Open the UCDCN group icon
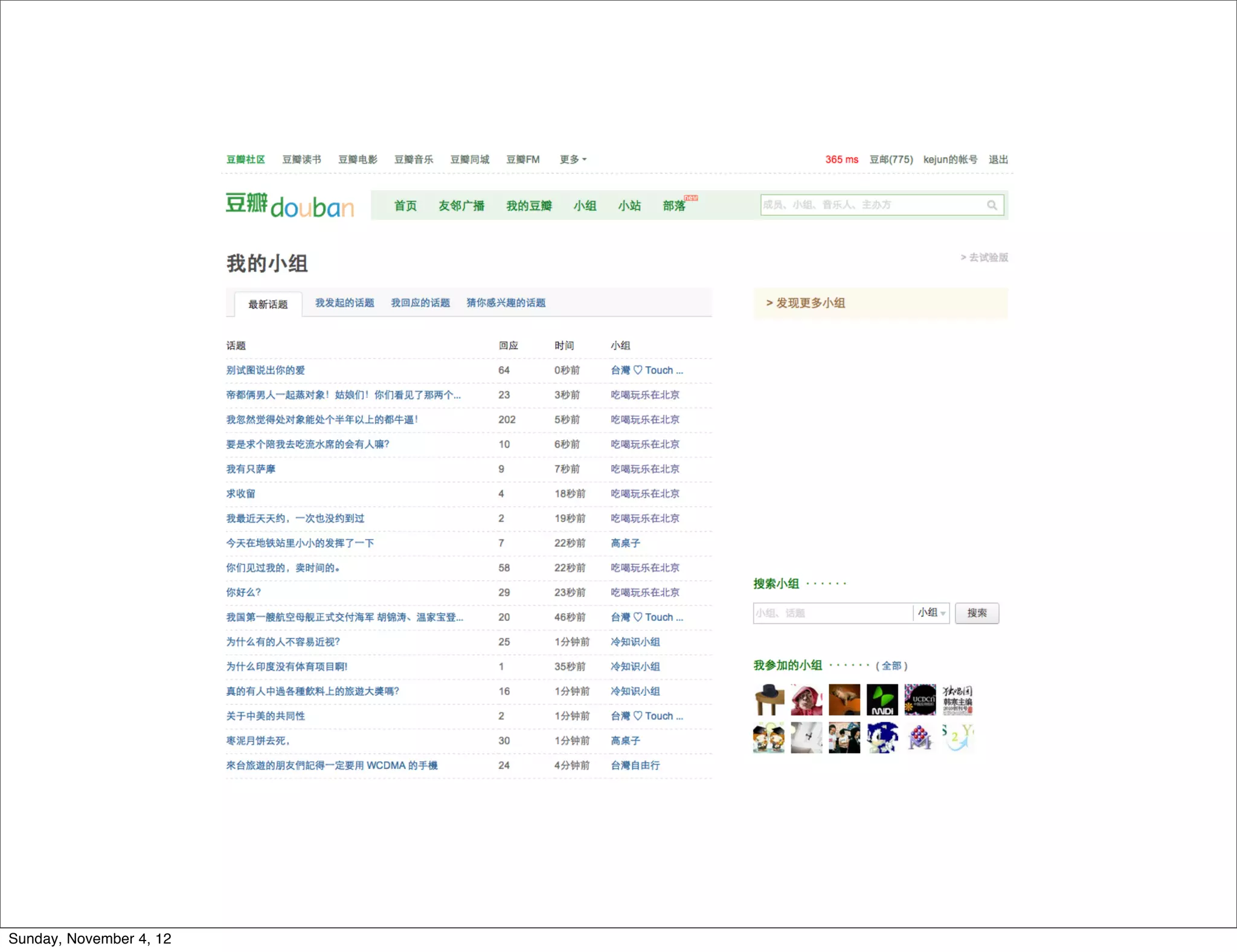This screenshot has width=1237, height=952. click(919, 700)
